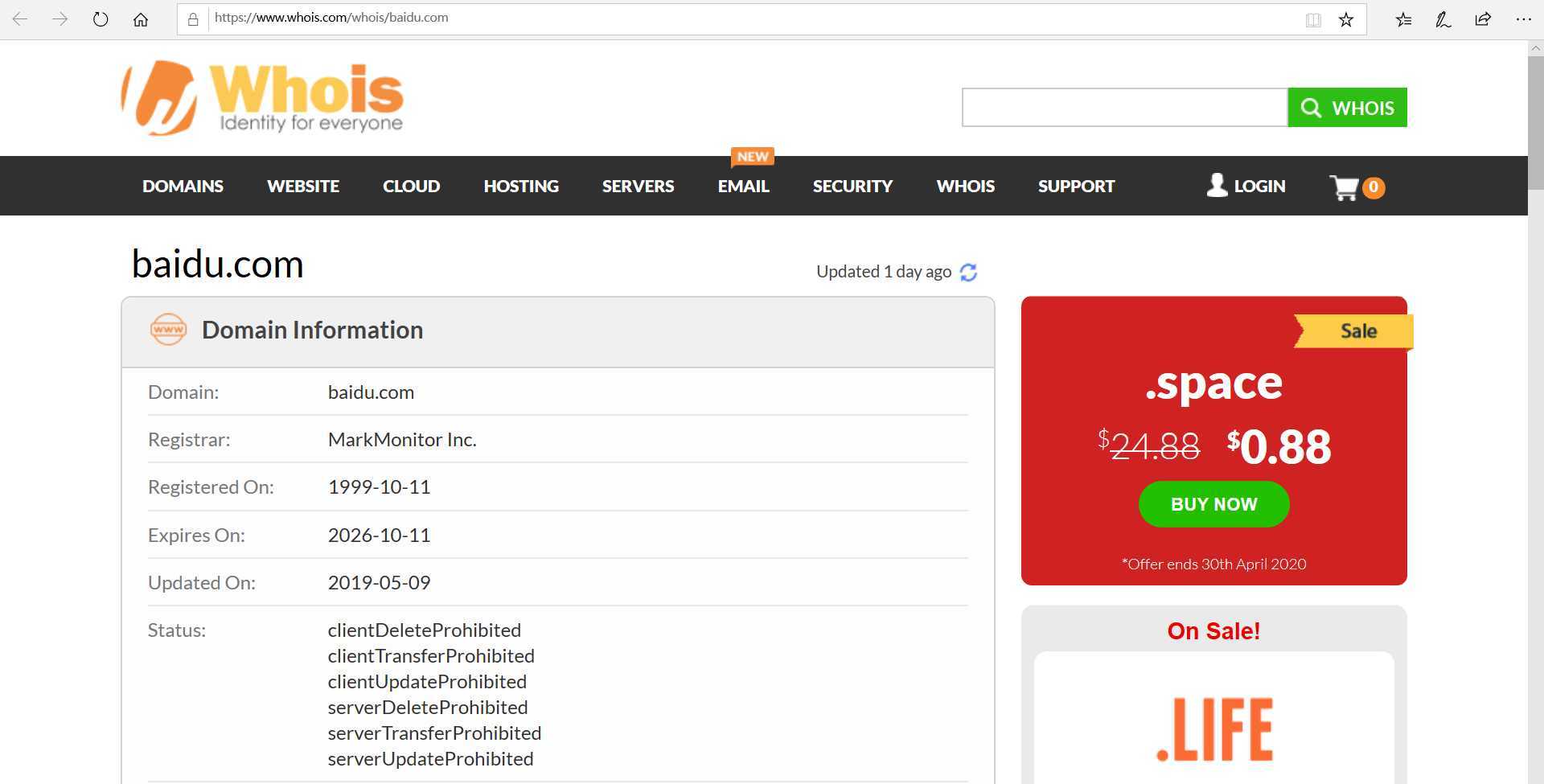Click status serverUpdateProhibited
1544x784 pixels.
click(x=430, y=759)
